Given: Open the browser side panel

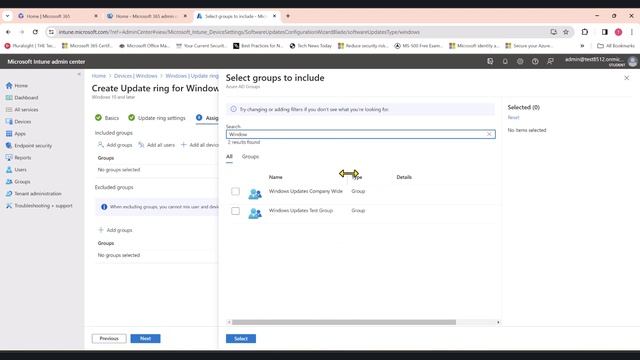Looking at the screenshot, I should tap(604, 32).
